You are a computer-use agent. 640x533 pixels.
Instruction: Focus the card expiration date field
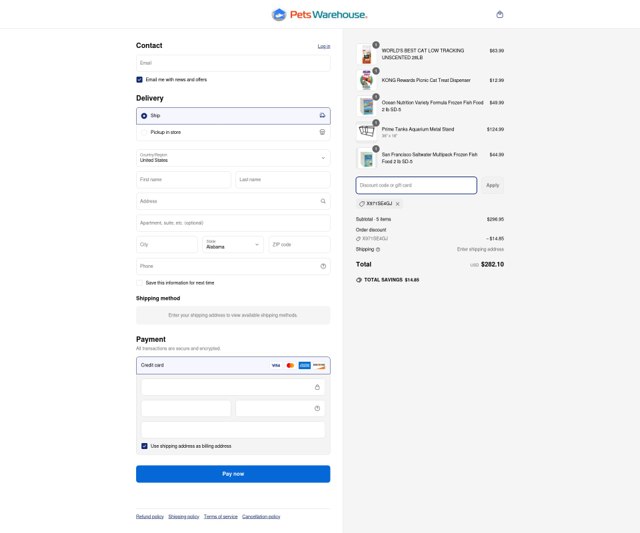click(186, 408)
